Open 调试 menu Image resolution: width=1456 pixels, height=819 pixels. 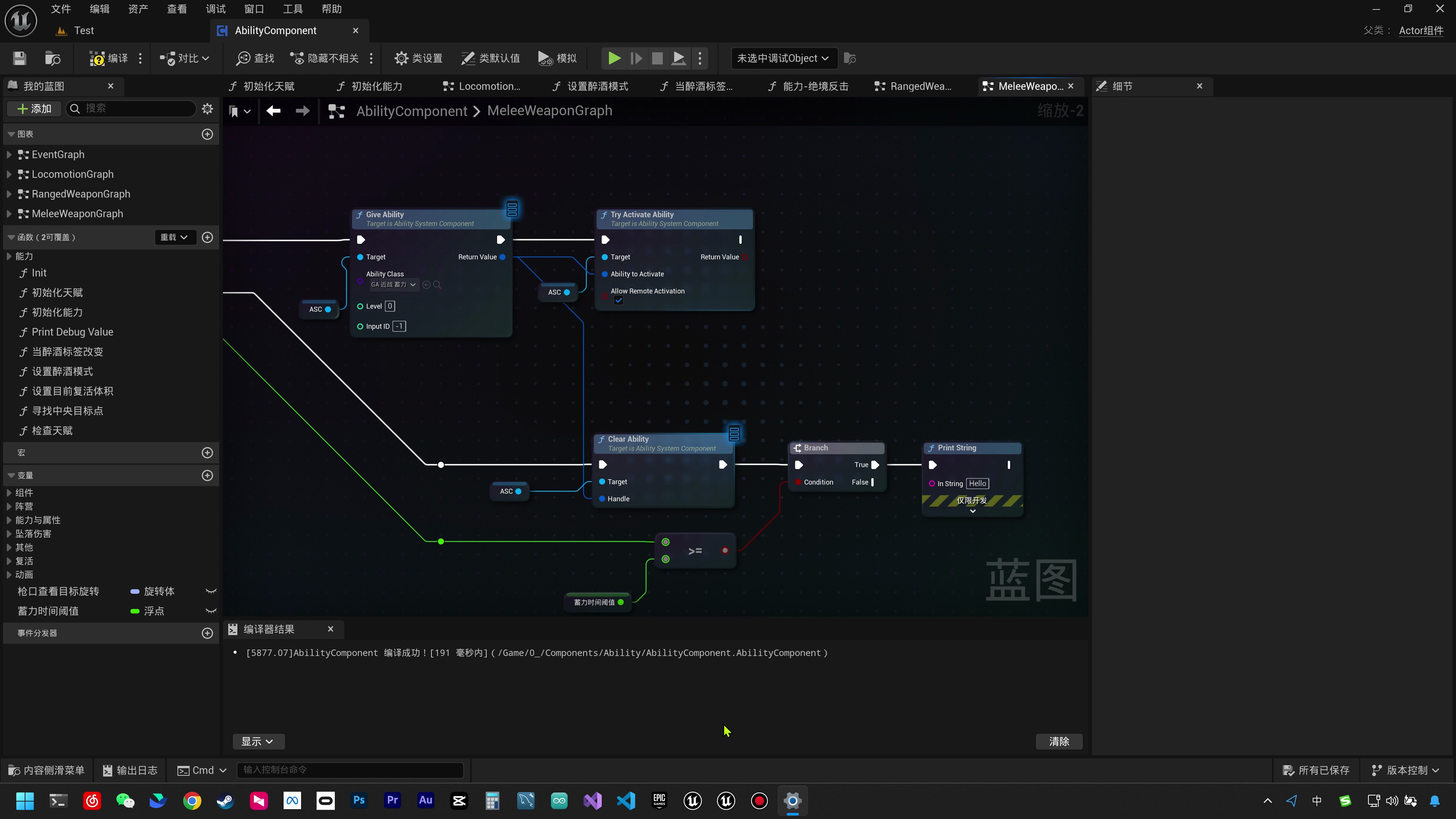pyautogui.click(x=216, y=9)
